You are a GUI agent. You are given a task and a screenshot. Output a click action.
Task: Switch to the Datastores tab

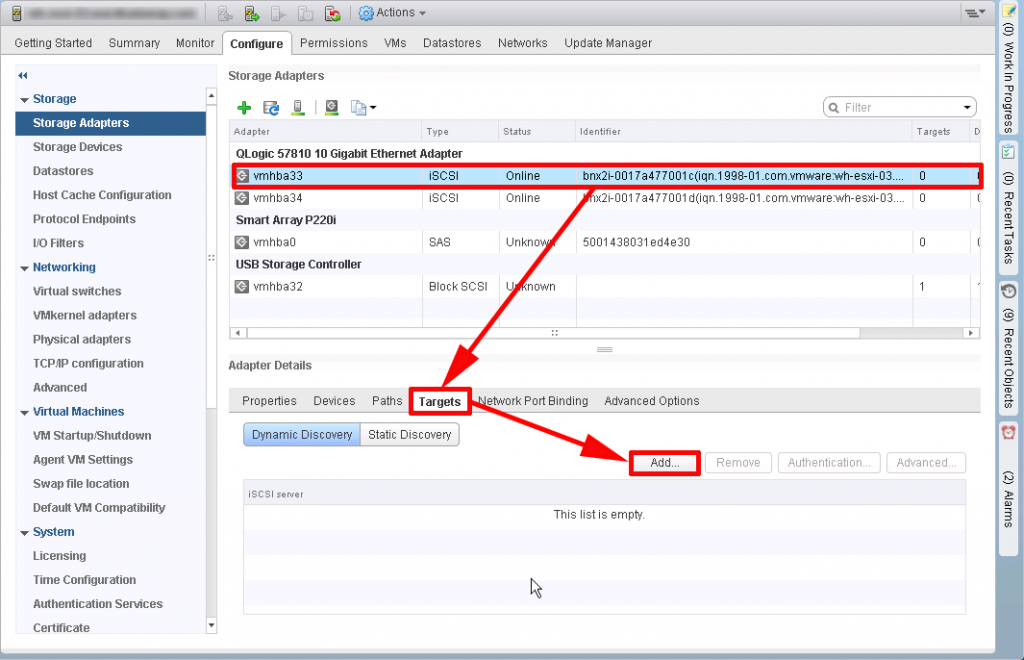452,43
